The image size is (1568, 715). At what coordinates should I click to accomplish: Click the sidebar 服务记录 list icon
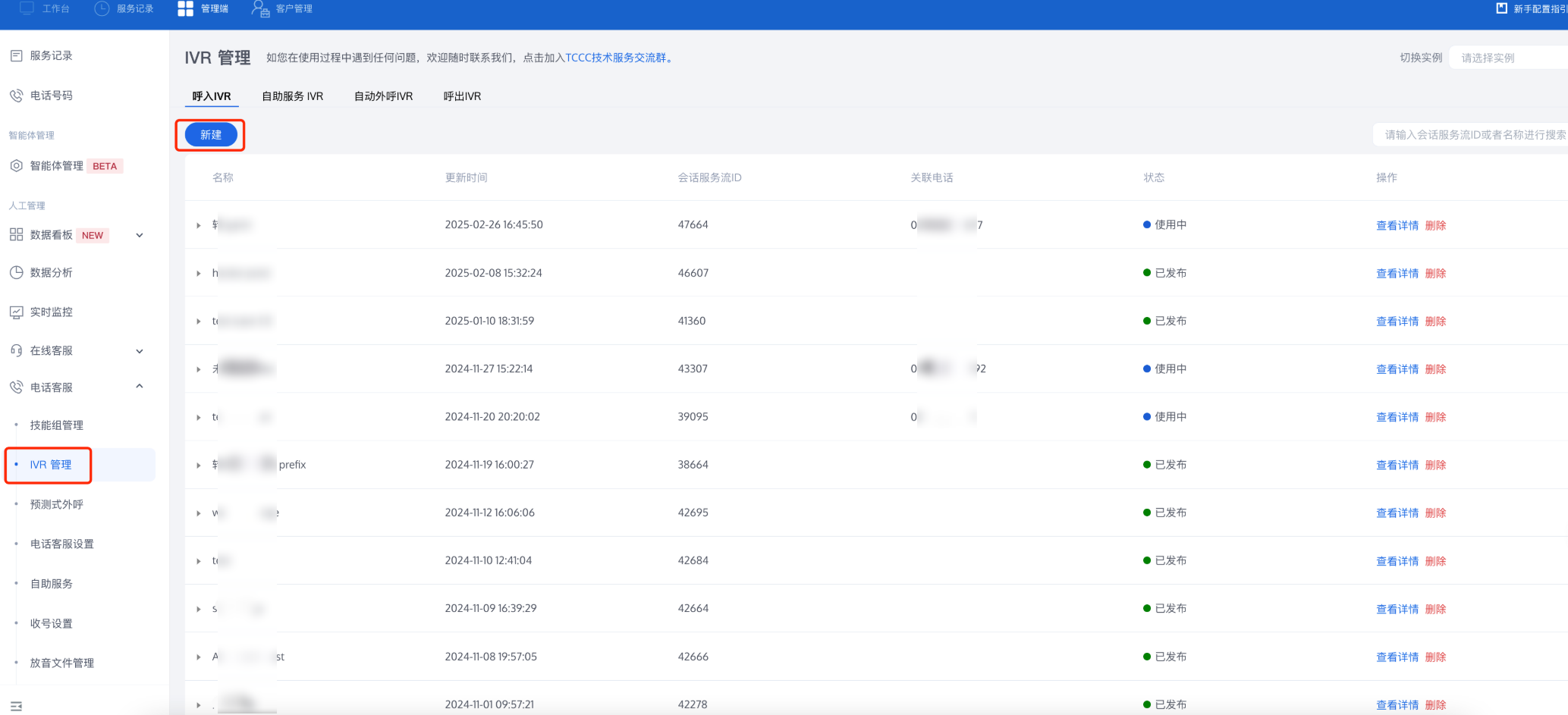pyautogui.click(x=16, y=55)
